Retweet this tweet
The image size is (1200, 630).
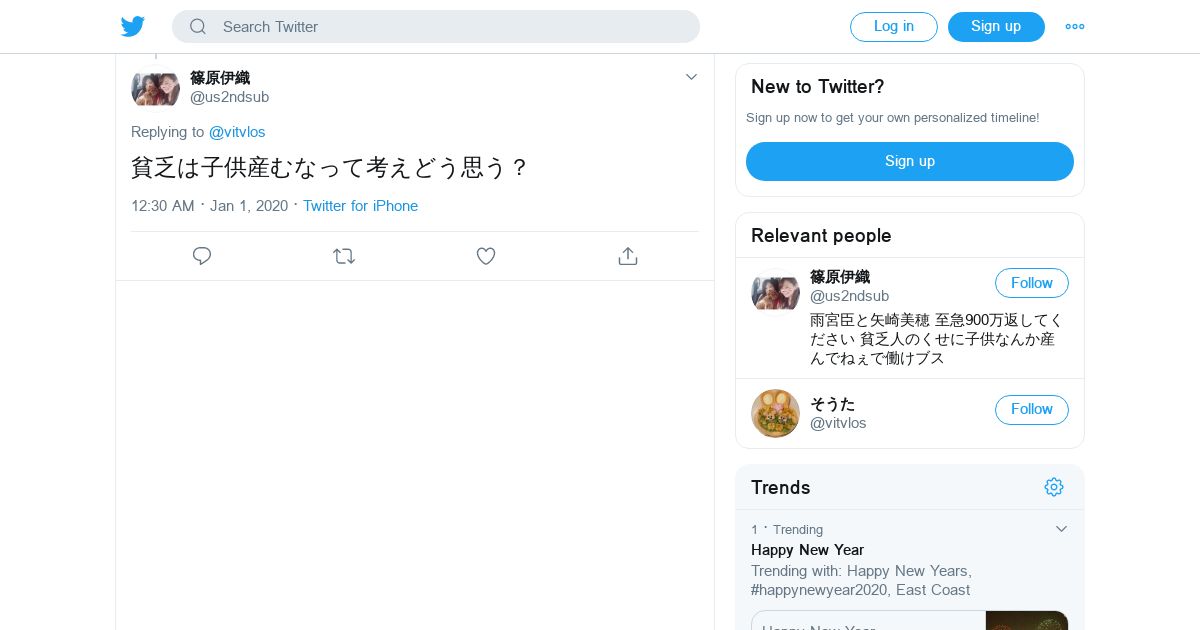tap(344, 256)
